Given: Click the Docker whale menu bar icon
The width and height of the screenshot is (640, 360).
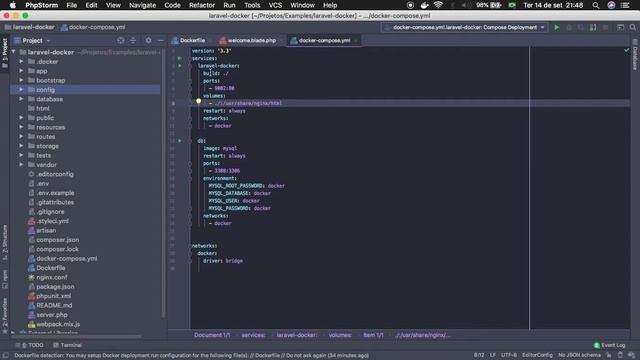Looking at the screenshot, I should point(424,5).
